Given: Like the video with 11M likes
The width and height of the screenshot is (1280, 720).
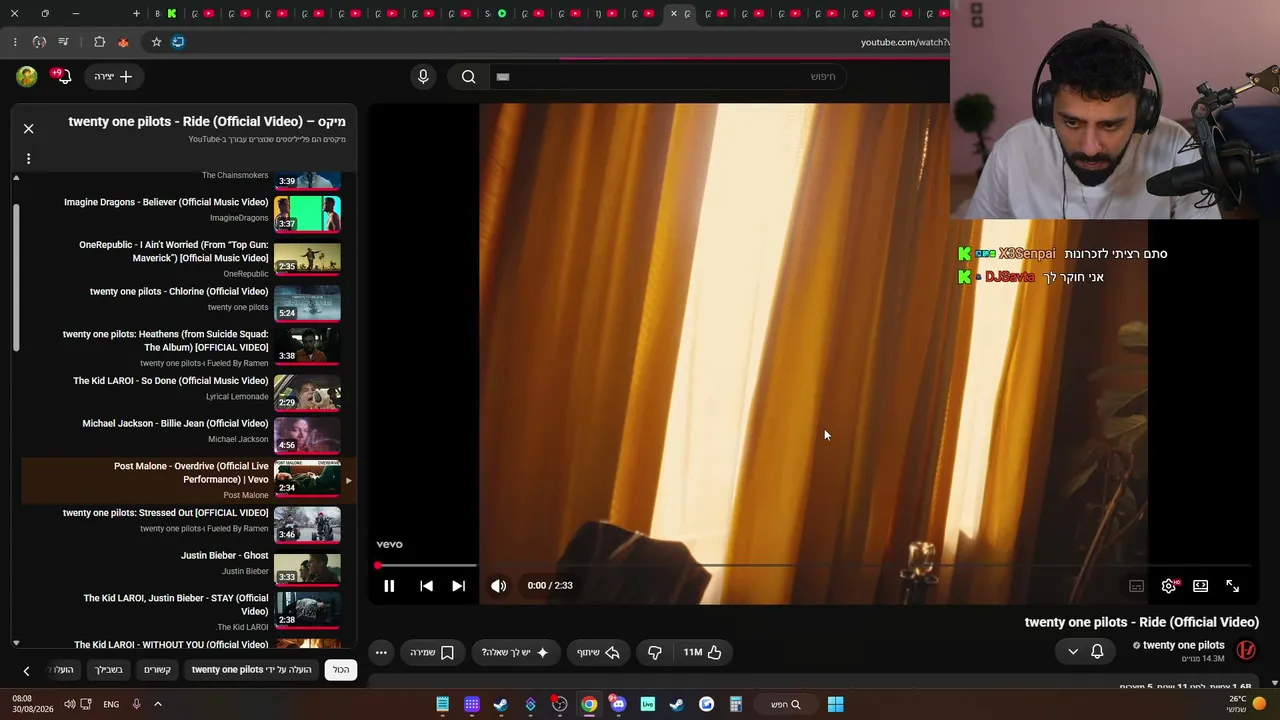Looking at the screenshot, I should 702,652.
